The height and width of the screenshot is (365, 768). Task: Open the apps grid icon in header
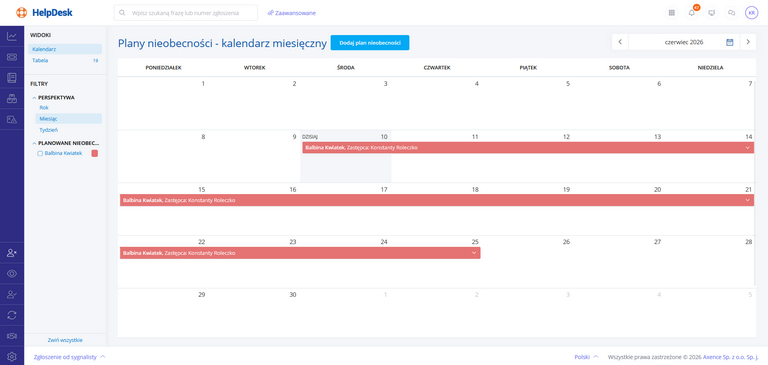tap(671, 13)
